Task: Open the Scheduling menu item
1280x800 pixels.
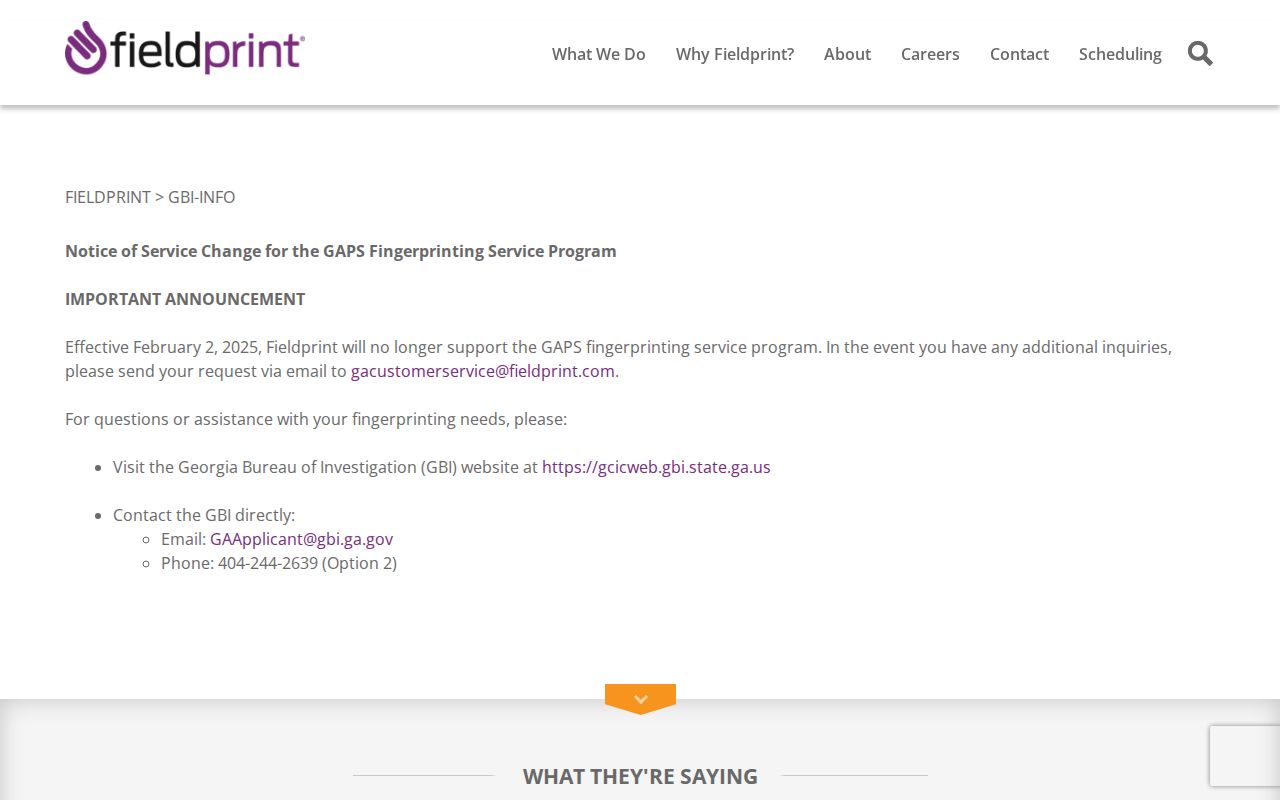Action: [1120, 54]
